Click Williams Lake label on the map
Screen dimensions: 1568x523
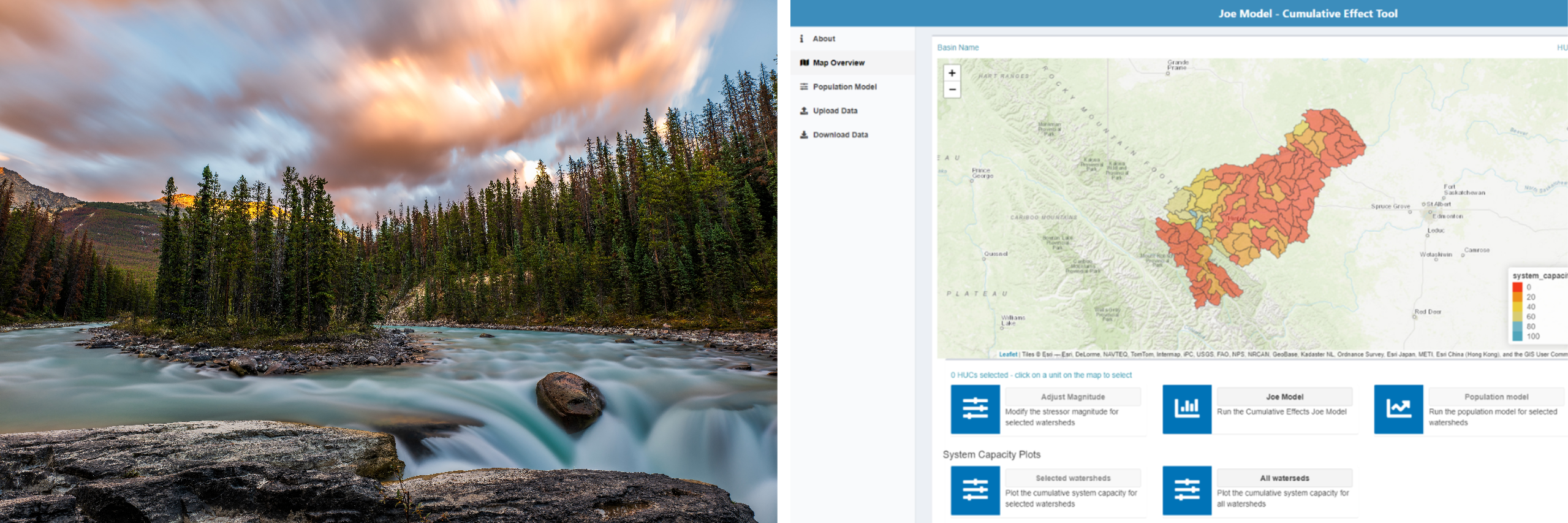pyautogui.click(x=1013, y=320)
